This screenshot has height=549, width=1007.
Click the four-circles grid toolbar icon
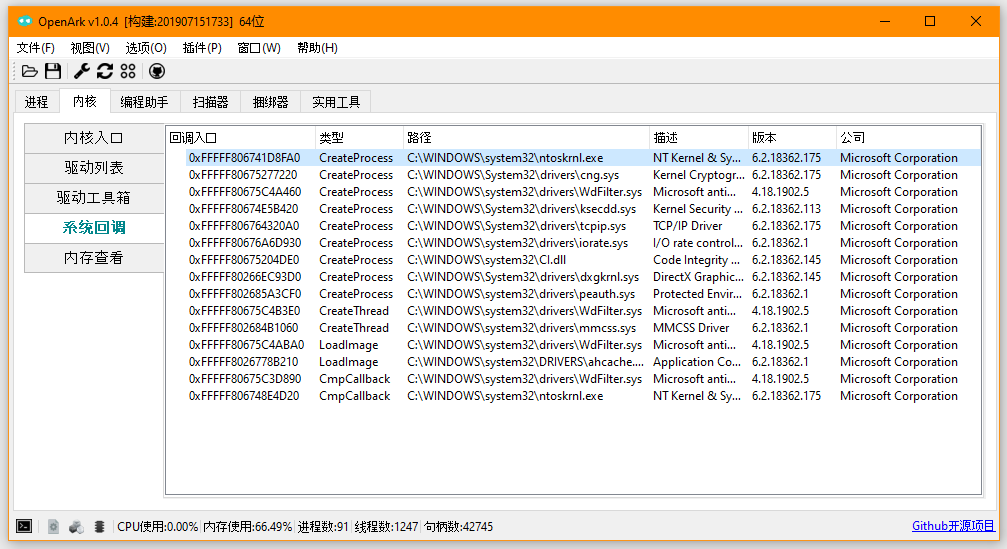[127, 71]
